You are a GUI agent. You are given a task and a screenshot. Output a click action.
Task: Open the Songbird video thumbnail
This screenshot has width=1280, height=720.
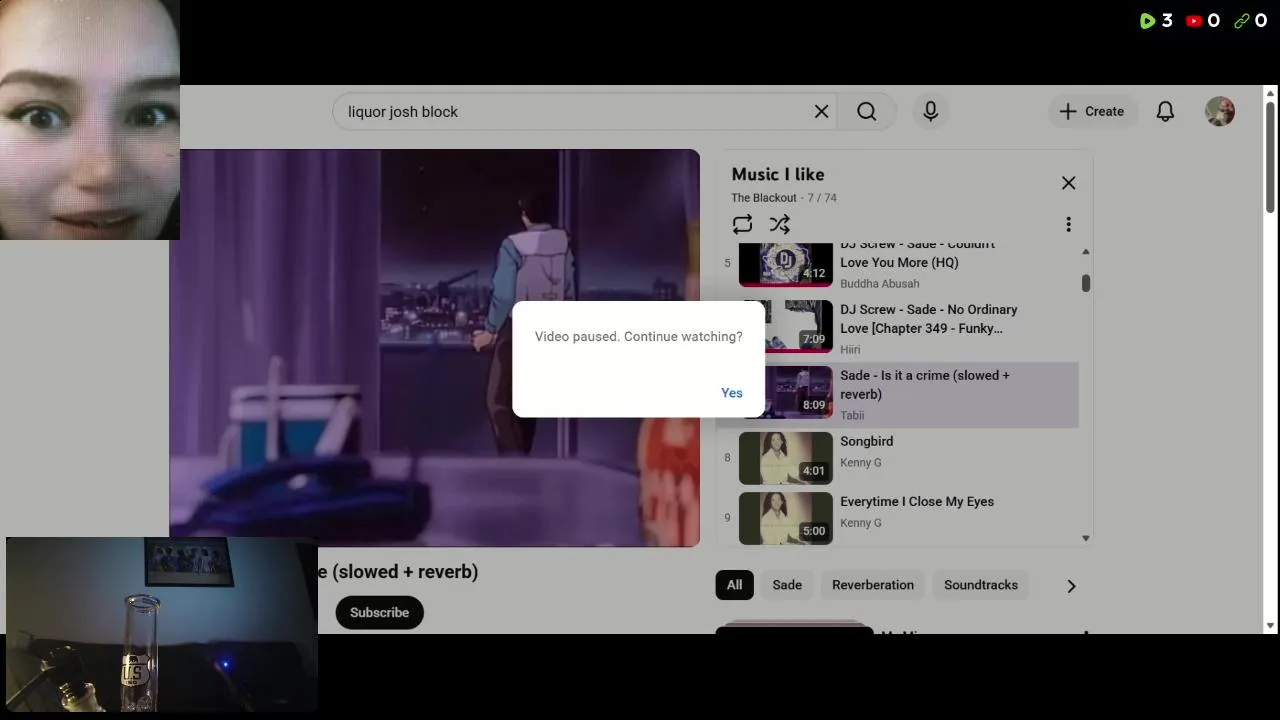coord(785,458)
